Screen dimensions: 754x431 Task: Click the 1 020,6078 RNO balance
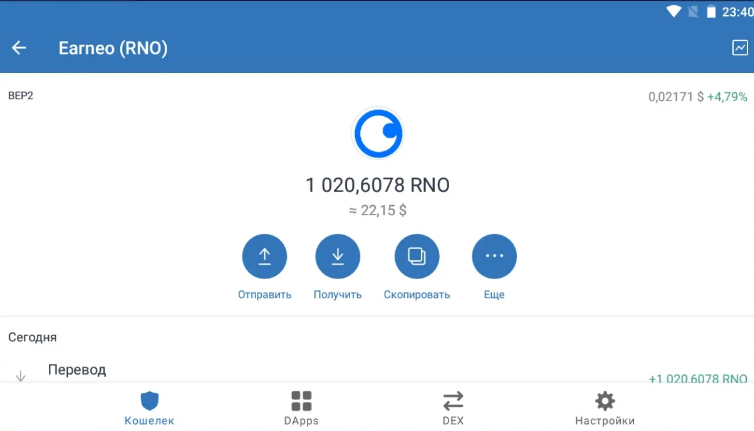click(x=377, y=185)
